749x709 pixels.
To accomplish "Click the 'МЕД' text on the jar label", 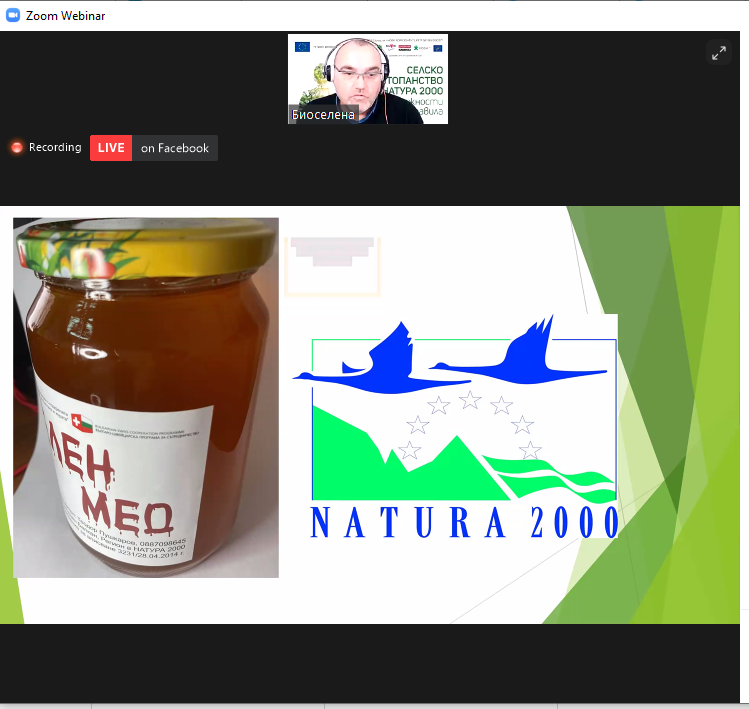I will tap(128, 511).
